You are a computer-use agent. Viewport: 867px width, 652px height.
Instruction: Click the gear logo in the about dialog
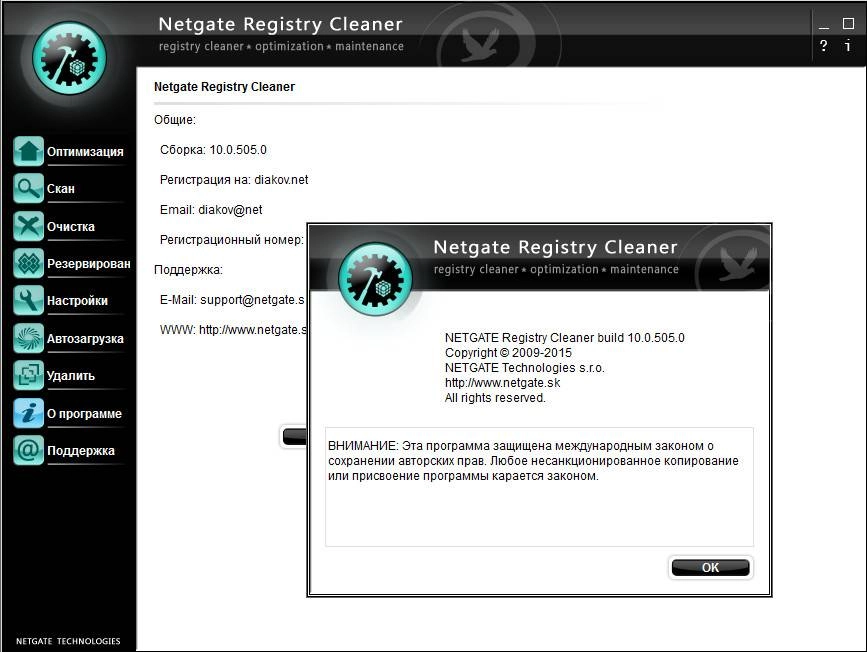(x=375, y=279)
